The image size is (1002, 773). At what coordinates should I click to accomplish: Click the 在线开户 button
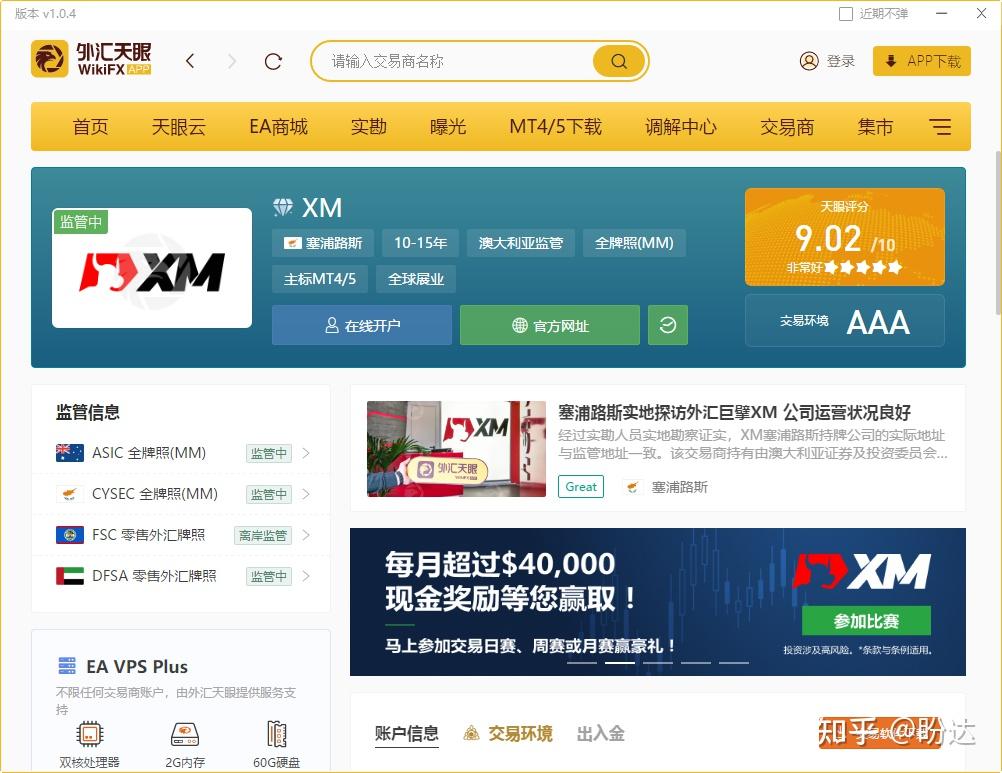click(x=361, y=325)
